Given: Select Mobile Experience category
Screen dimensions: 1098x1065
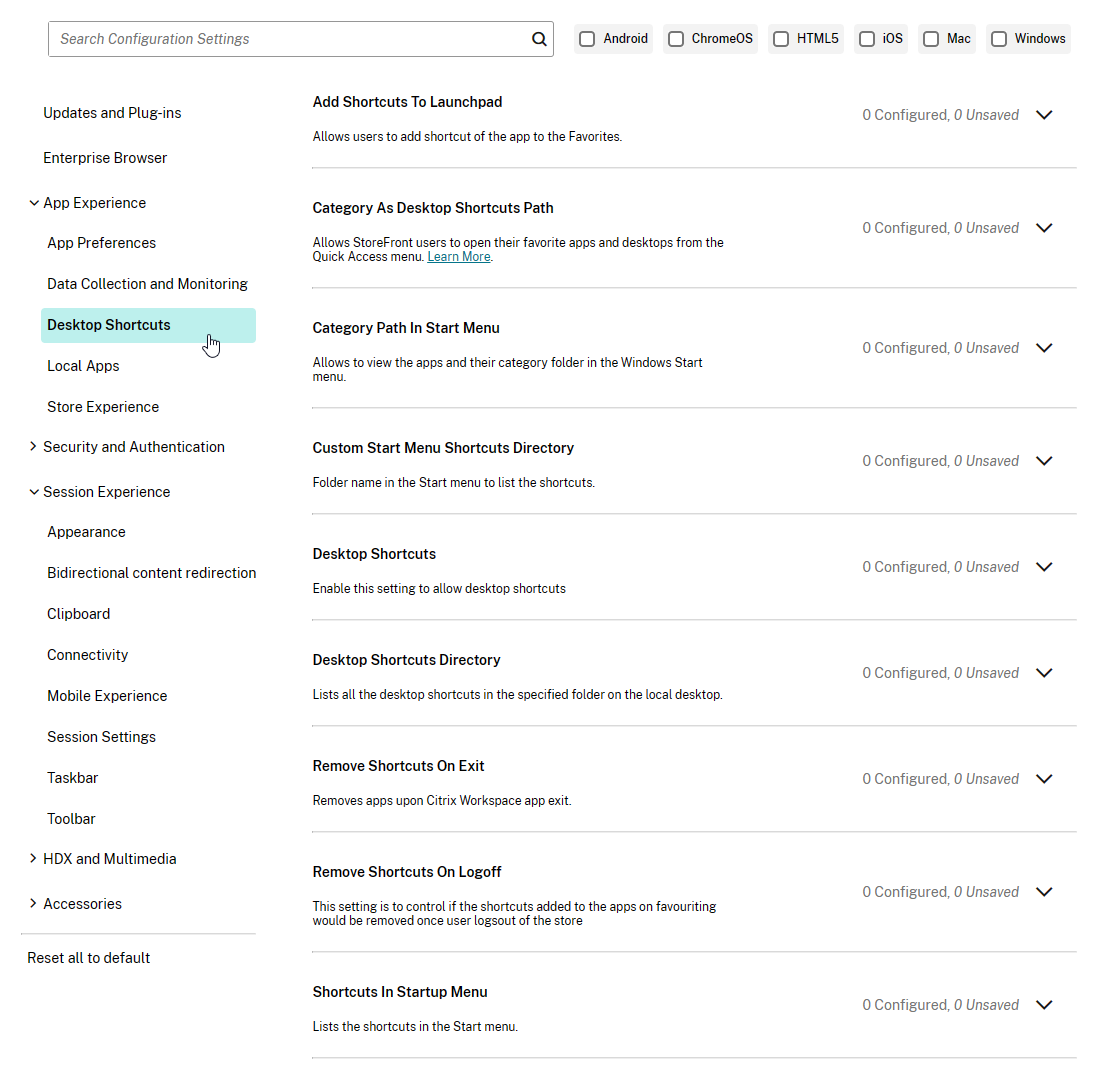Looking at the screenshot, I should pos(107,696).
